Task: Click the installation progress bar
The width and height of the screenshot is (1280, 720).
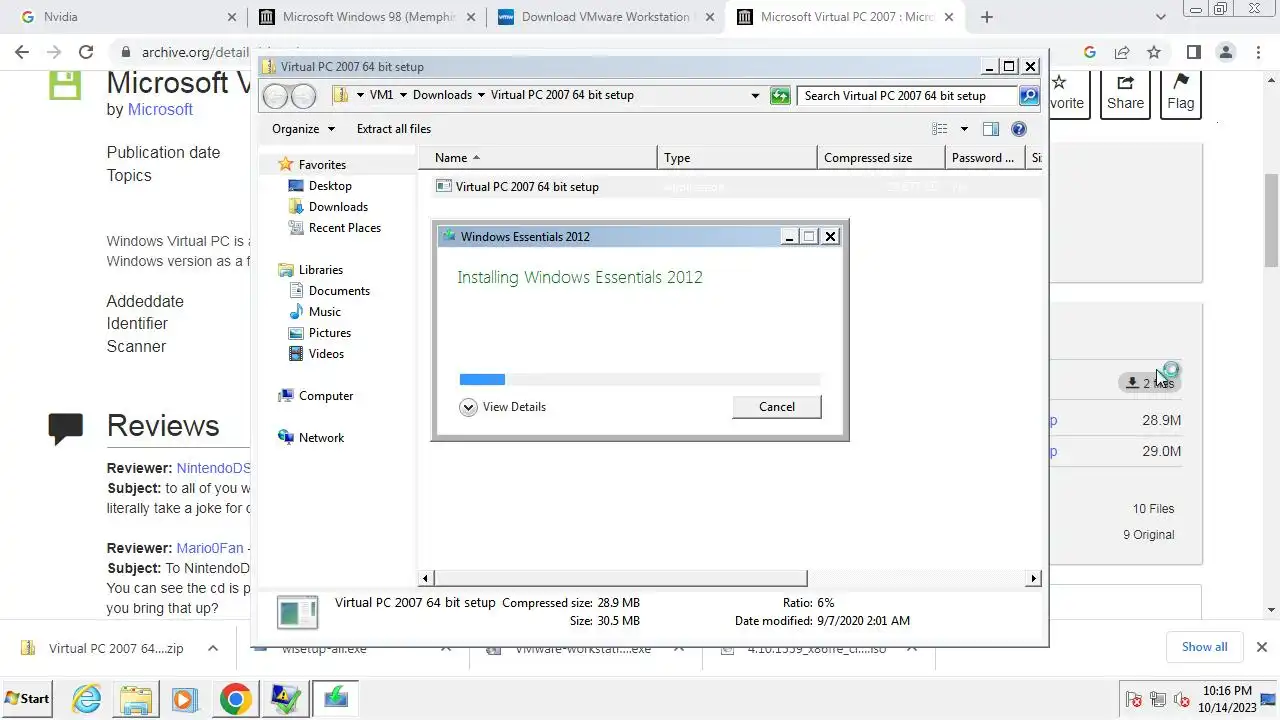Action: [640, 379]
